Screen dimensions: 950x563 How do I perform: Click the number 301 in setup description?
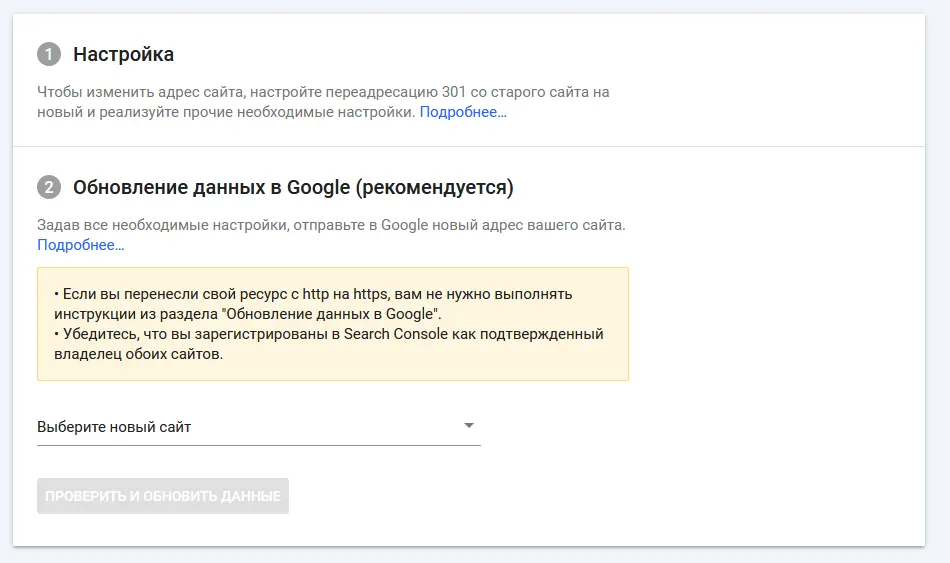pyautogui.click(x=454, y=92)
